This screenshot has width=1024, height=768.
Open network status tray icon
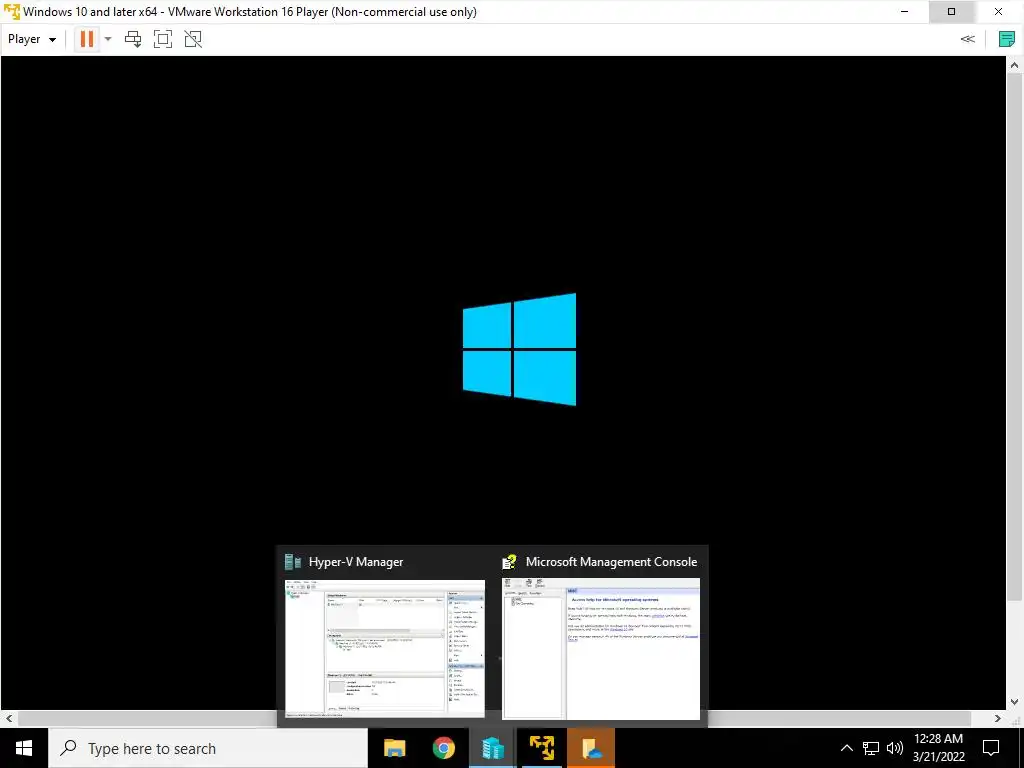pyautogui.click(x=871, y=748)
